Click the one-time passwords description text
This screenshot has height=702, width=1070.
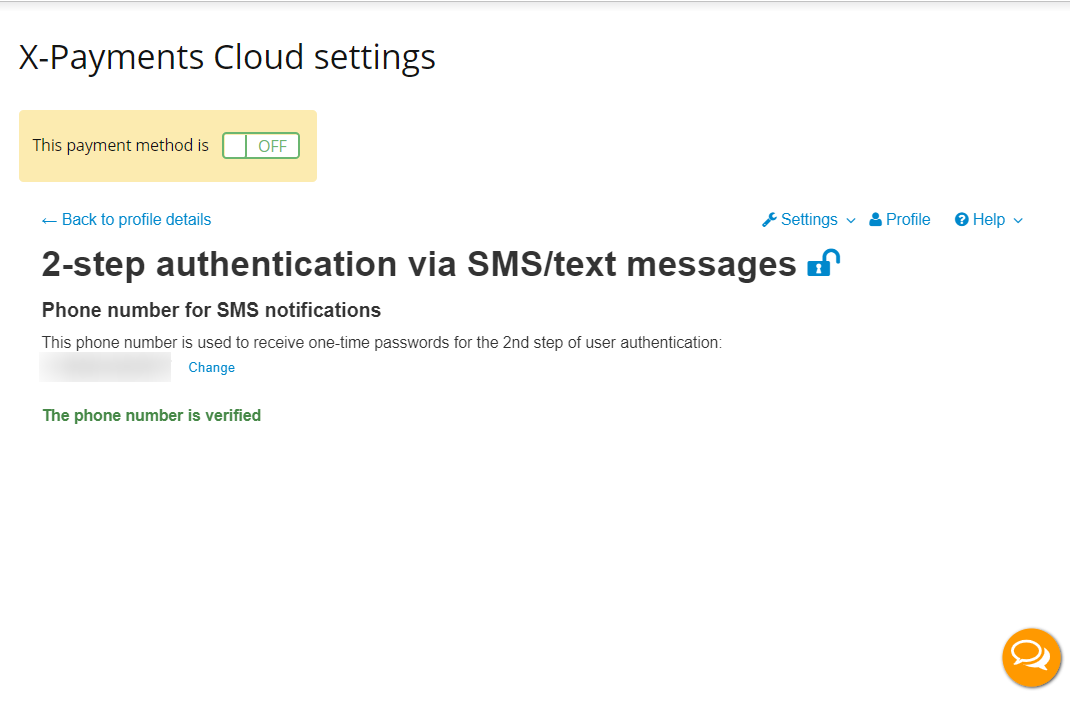[381, 342]
